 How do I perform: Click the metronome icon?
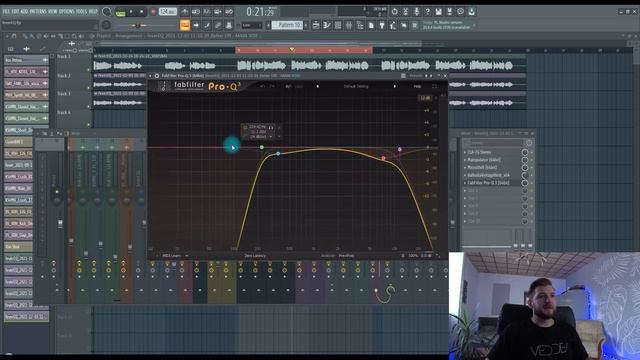click(184, 12)
